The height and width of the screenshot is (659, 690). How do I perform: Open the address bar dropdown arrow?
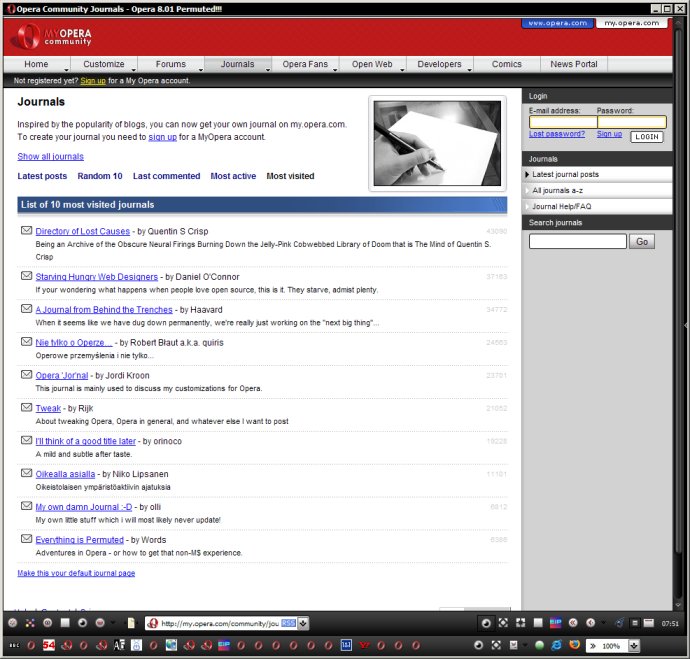coord(303,623)
